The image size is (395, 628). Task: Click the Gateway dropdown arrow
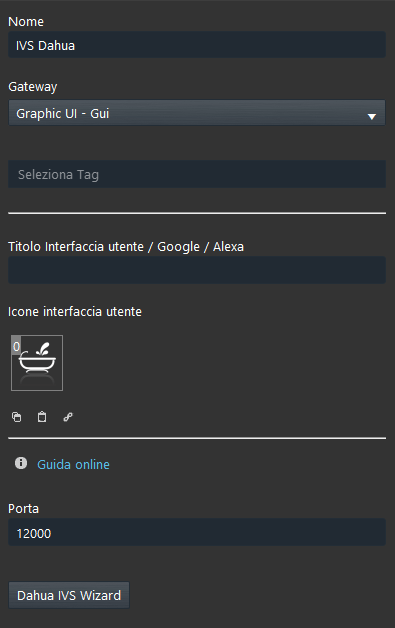pyautogui.click(x=372, y=117)
